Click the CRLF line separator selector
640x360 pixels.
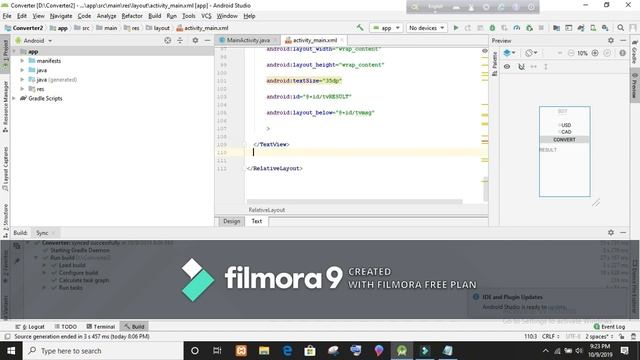click(551, 337)
